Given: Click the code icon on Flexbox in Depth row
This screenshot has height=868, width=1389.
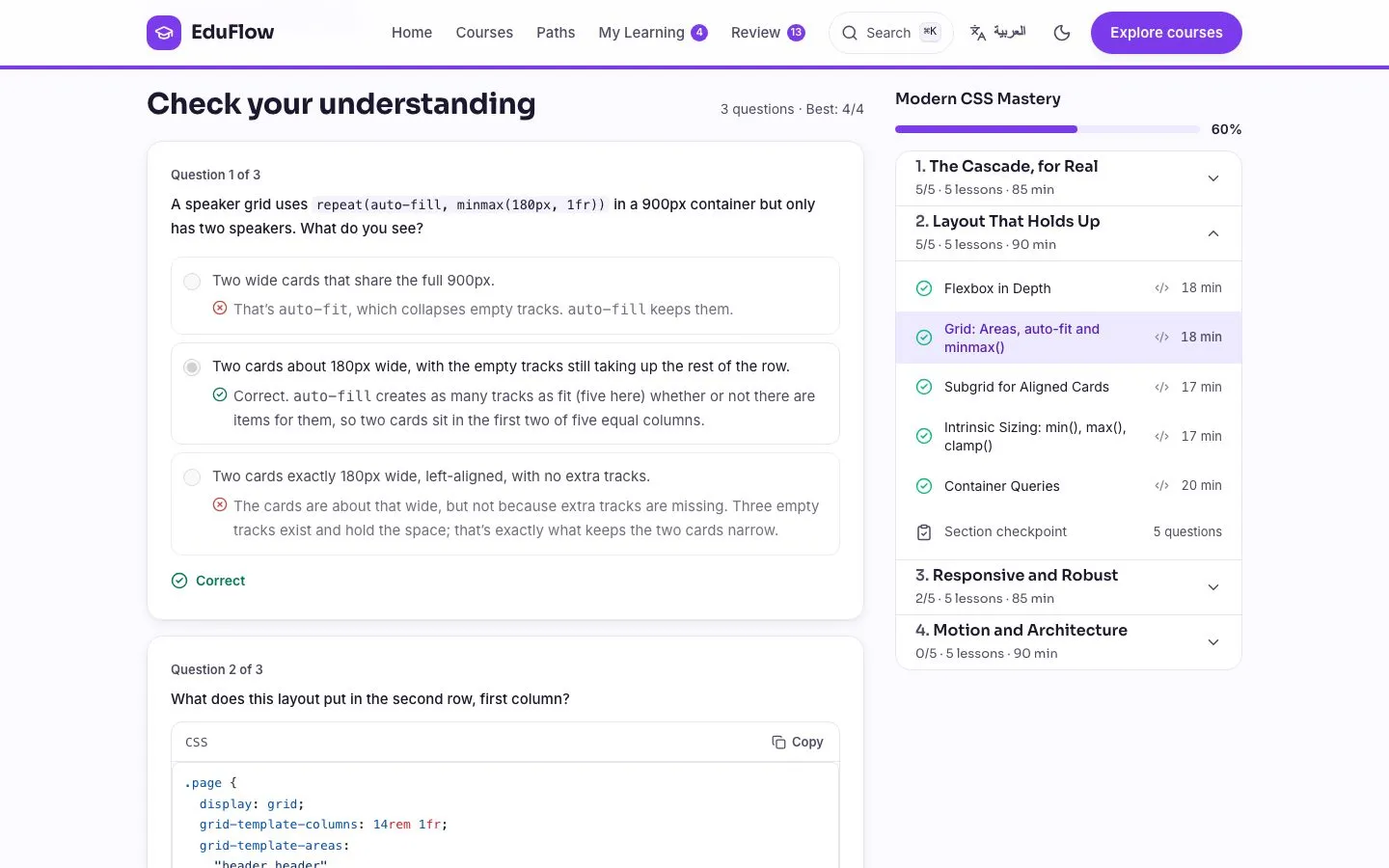Looking at the screenshot, I should 1162,288.
